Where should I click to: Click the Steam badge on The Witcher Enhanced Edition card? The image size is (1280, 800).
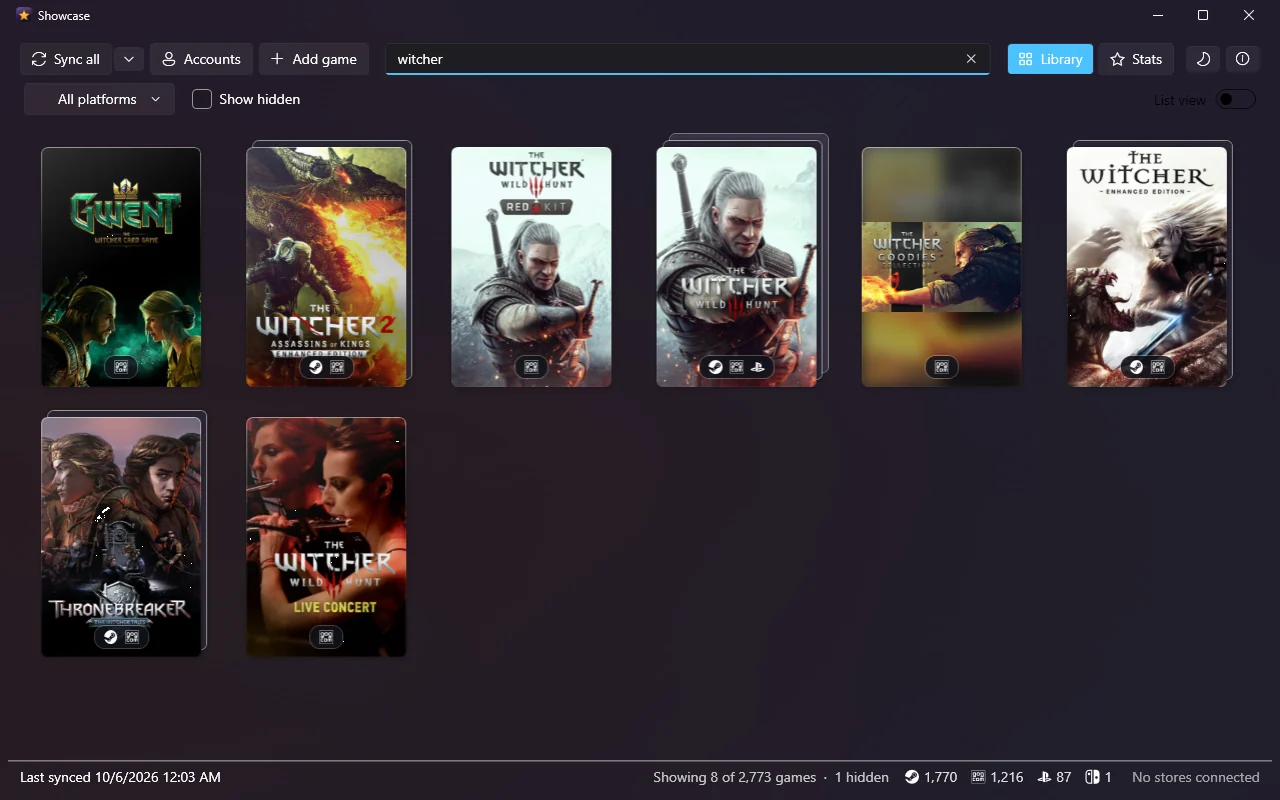(x=1136, y=367)
